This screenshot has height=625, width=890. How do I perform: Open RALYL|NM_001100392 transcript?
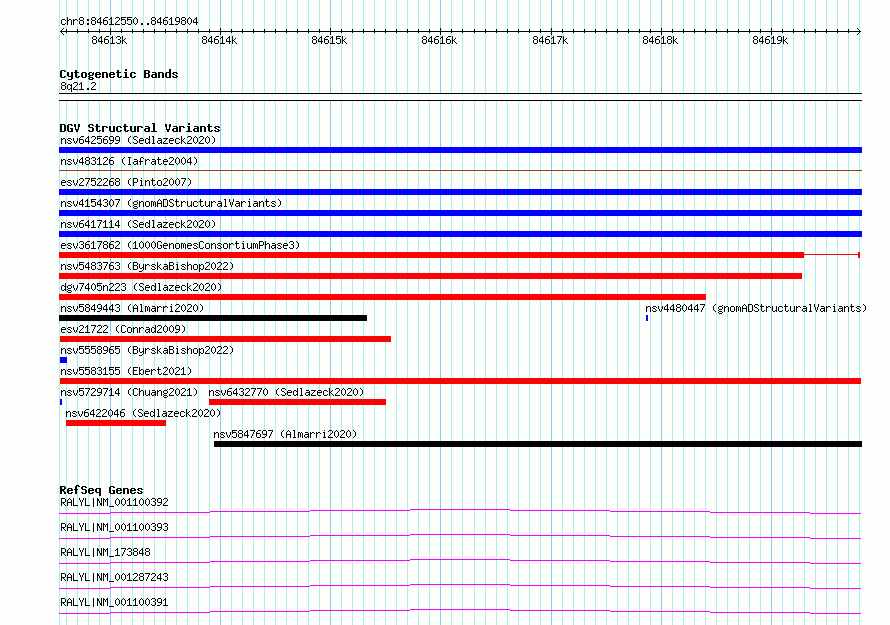pos(114,502)
